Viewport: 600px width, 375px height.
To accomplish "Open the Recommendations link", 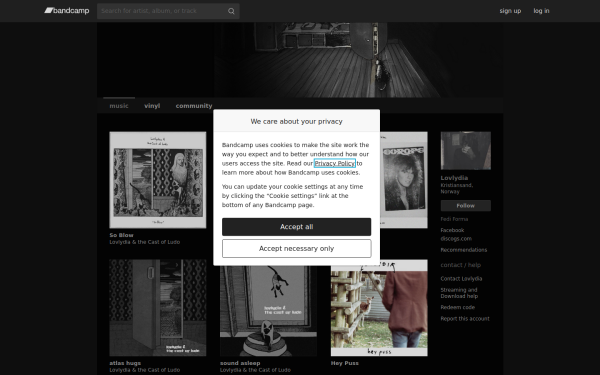I will pos(464,250).
